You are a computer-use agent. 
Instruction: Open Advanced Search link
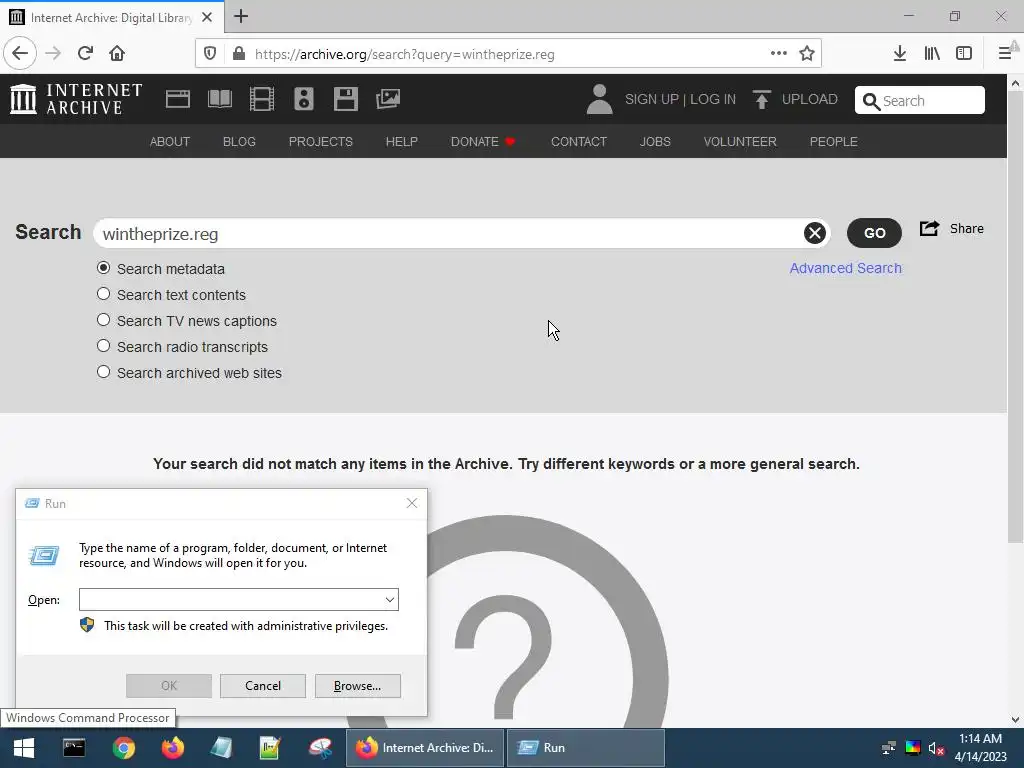click(846, 268)
